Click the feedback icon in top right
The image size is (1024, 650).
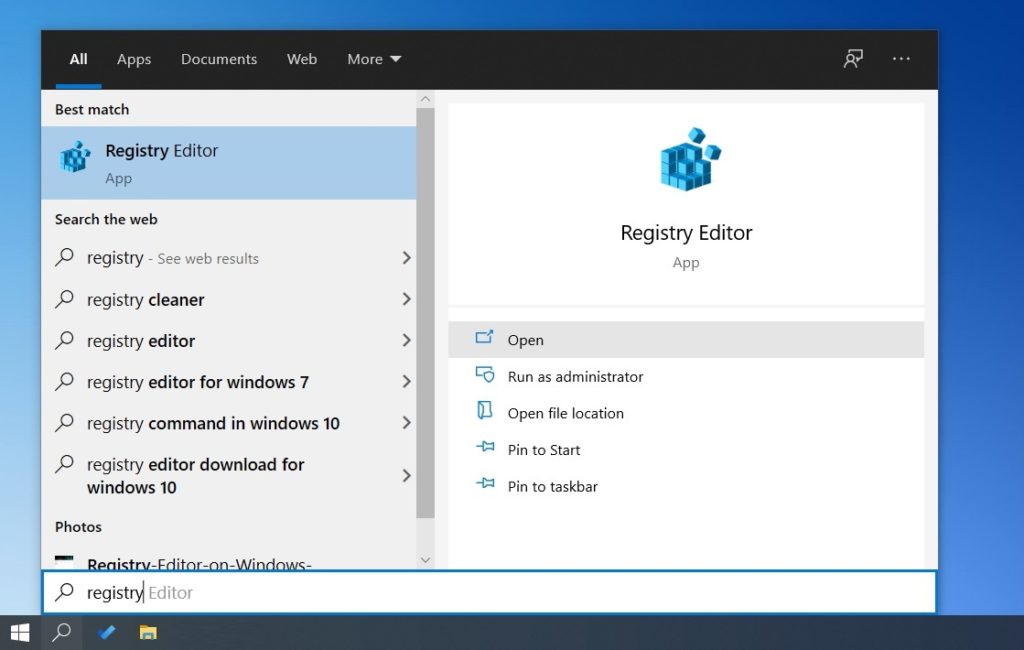852,59
